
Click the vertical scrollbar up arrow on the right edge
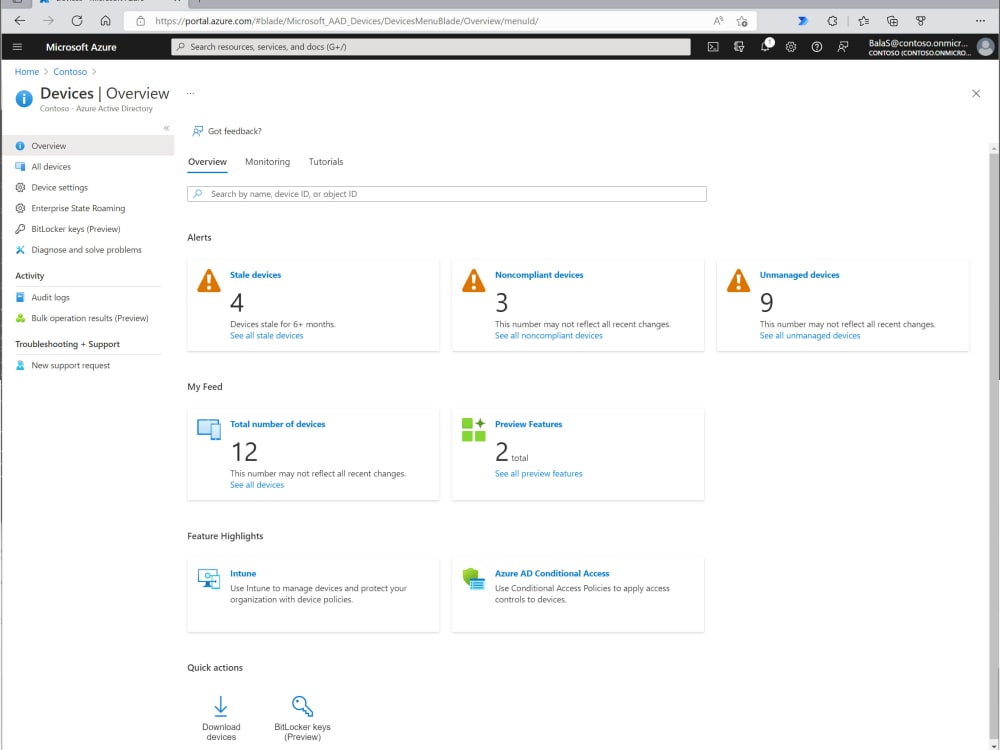click(994, 149)
